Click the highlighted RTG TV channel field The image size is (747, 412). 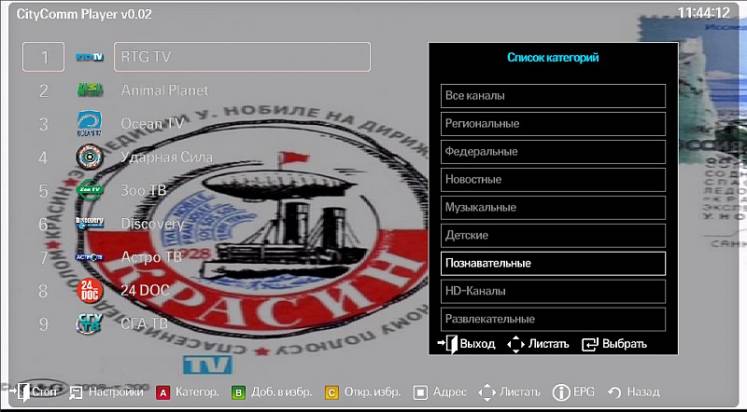click(x=242, y=57)
